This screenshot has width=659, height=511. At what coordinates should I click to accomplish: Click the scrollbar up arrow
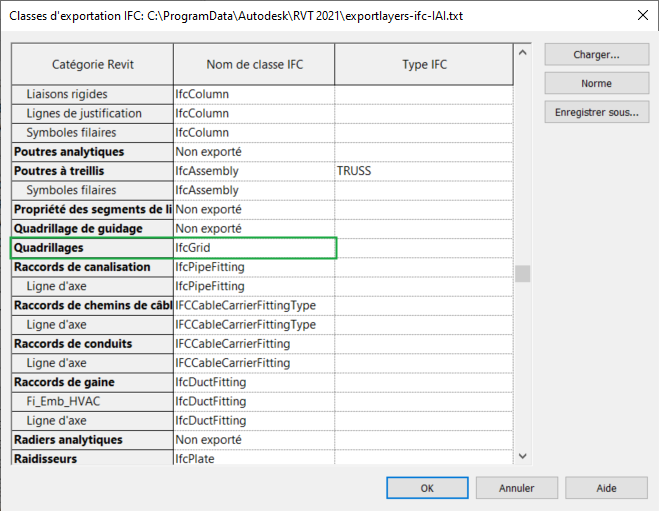click(523, 52)
